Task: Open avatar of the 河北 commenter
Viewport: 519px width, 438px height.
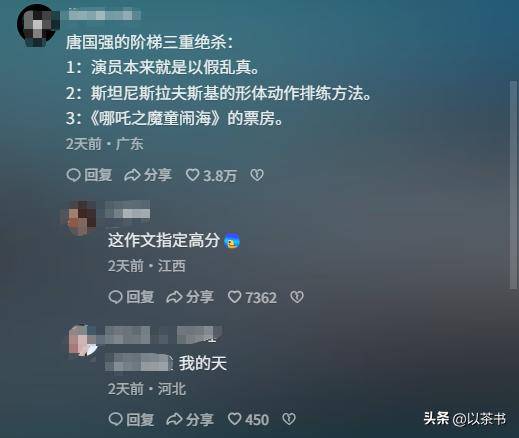Action: (x=83, y=341)
